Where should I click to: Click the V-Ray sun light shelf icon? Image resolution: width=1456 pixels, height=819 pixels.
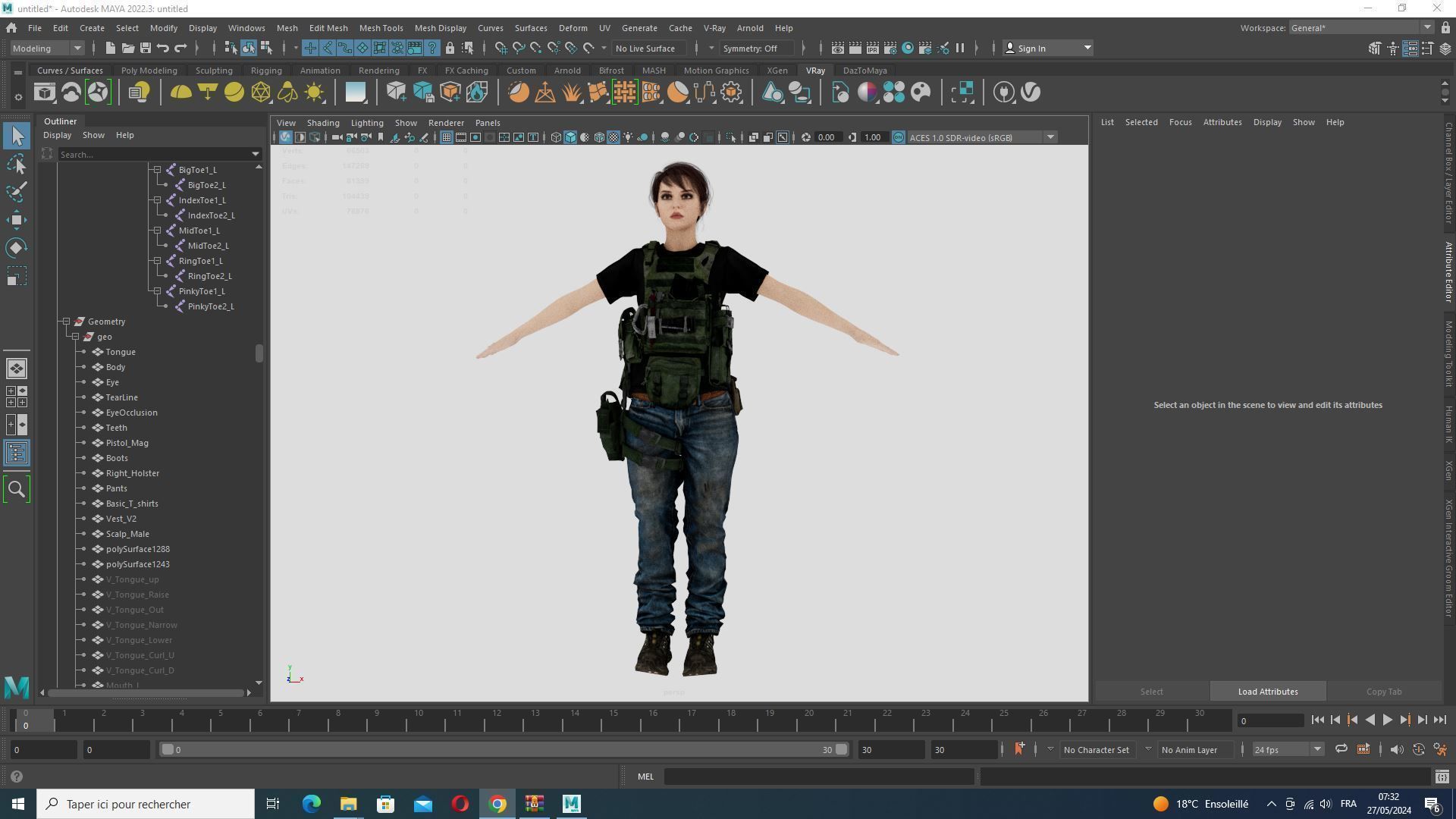click(314, 93)
